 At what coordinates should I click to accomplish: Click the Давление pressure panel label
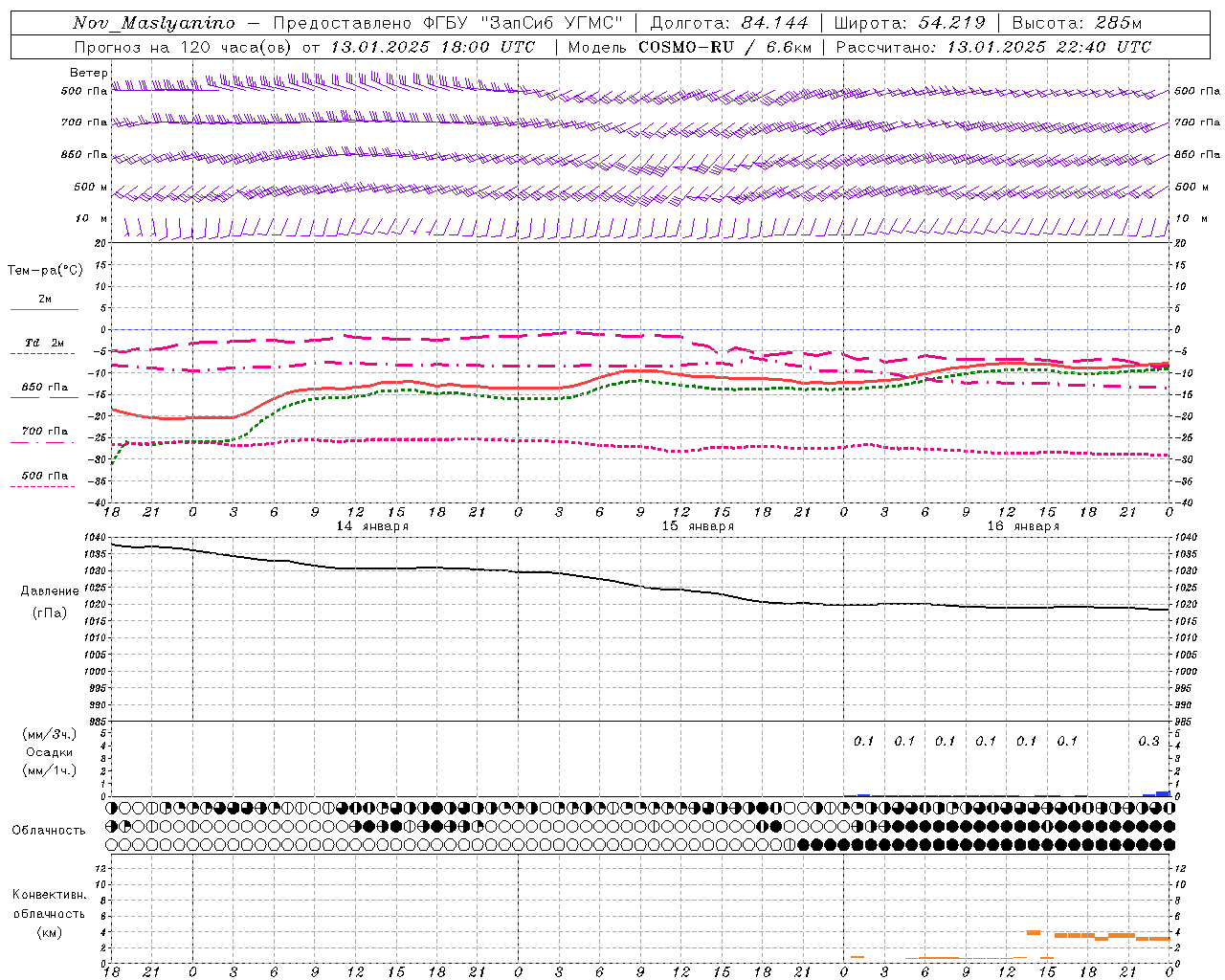(50, 591)
